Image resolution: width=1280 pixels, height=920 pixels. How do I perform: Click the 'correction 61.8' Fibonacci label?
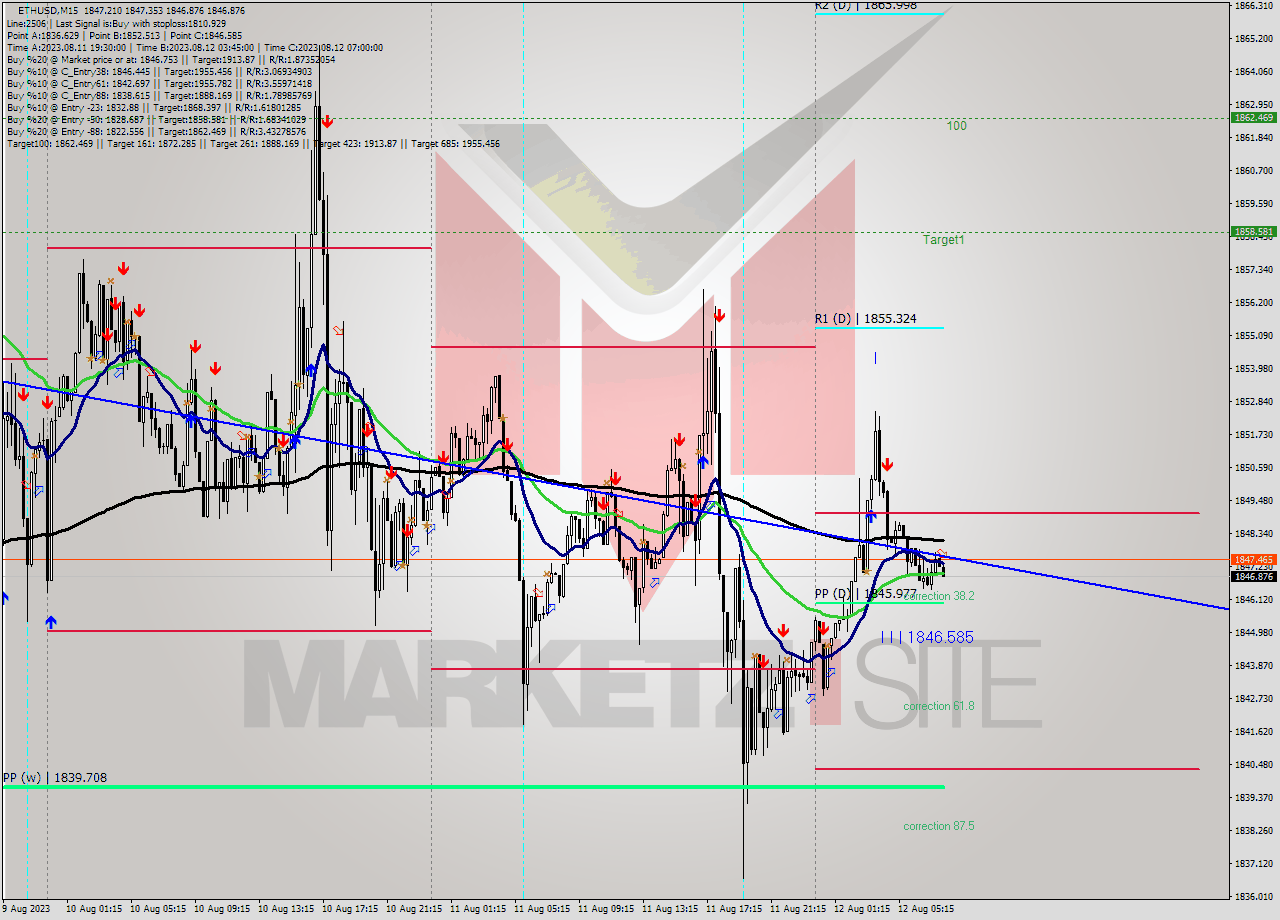938,705
